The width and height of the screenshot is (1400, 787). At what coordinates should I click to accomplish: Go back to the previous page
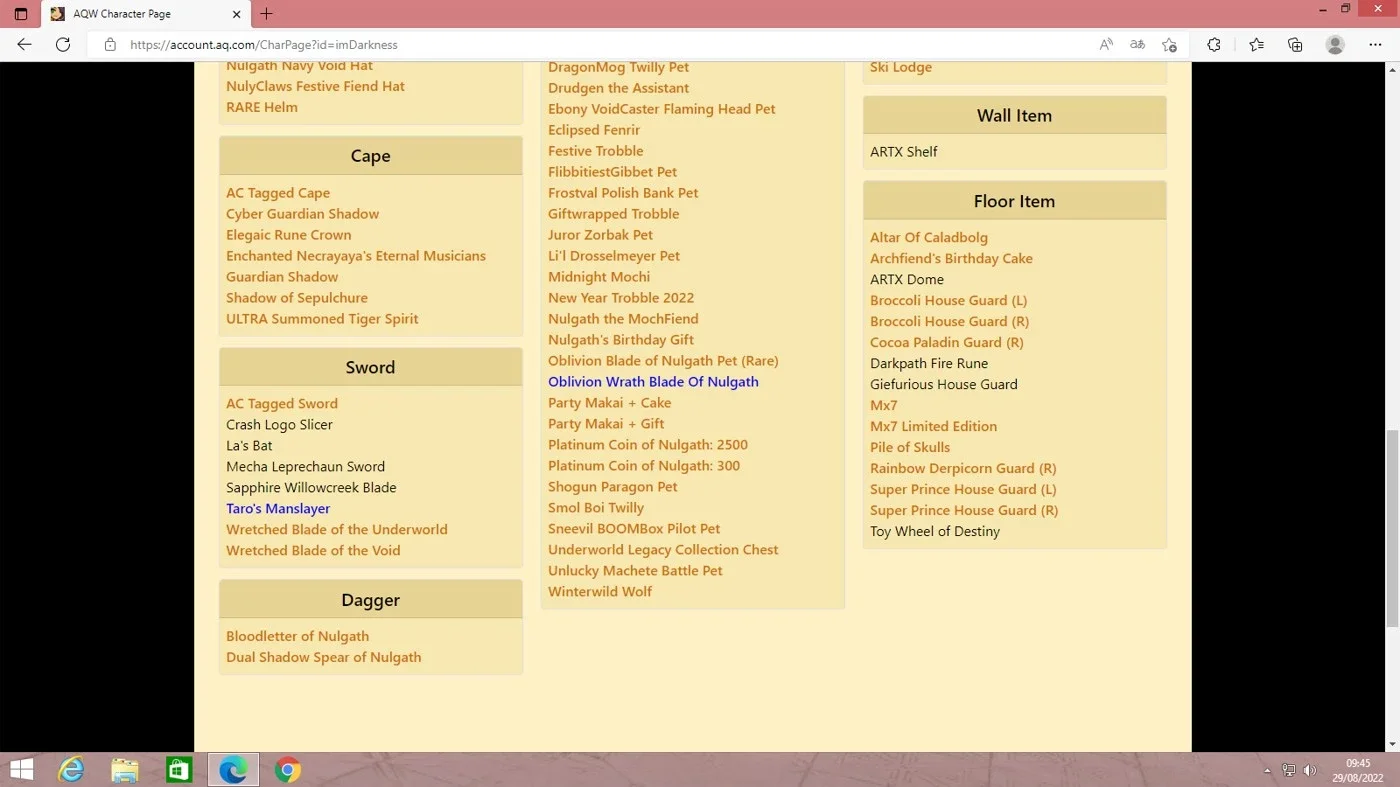coord(24,45)
